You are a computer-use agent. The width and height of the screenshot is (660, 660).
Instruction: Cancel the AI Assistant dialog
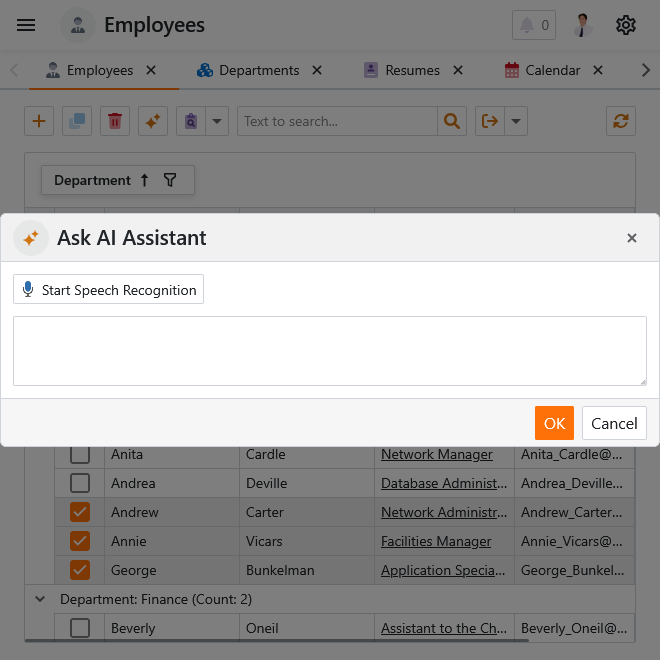(x=614, y=423)
